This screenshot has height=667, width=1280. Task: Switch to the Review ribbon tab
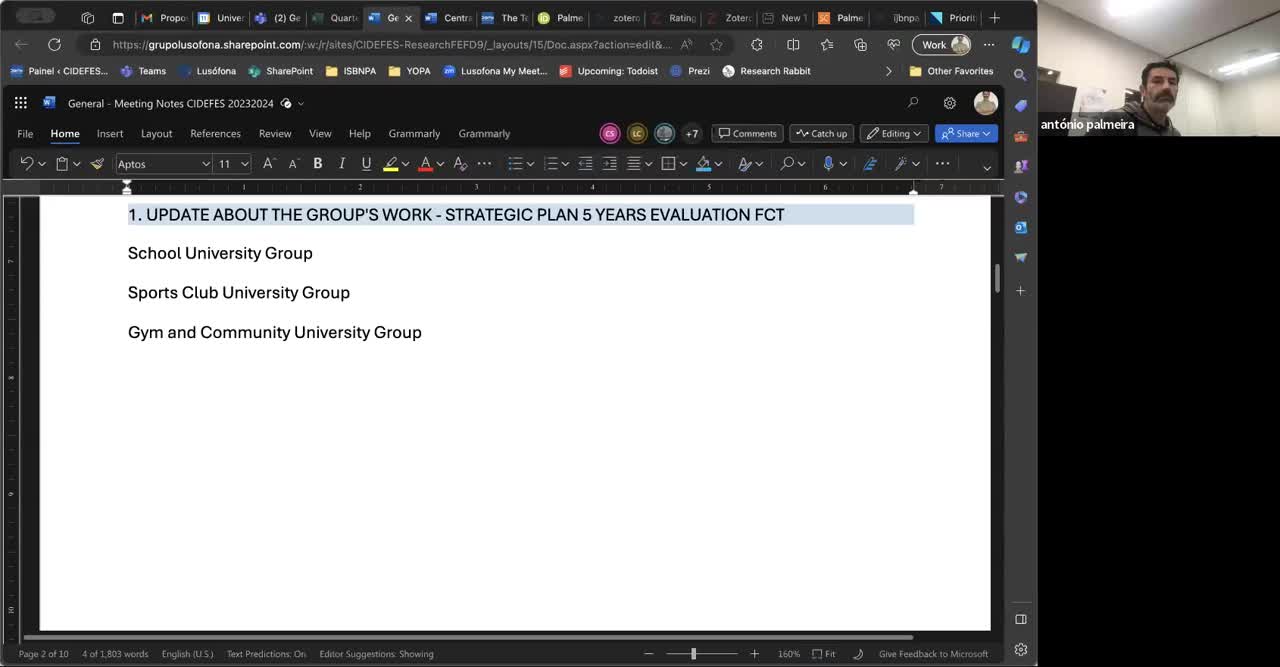point(275,133)
